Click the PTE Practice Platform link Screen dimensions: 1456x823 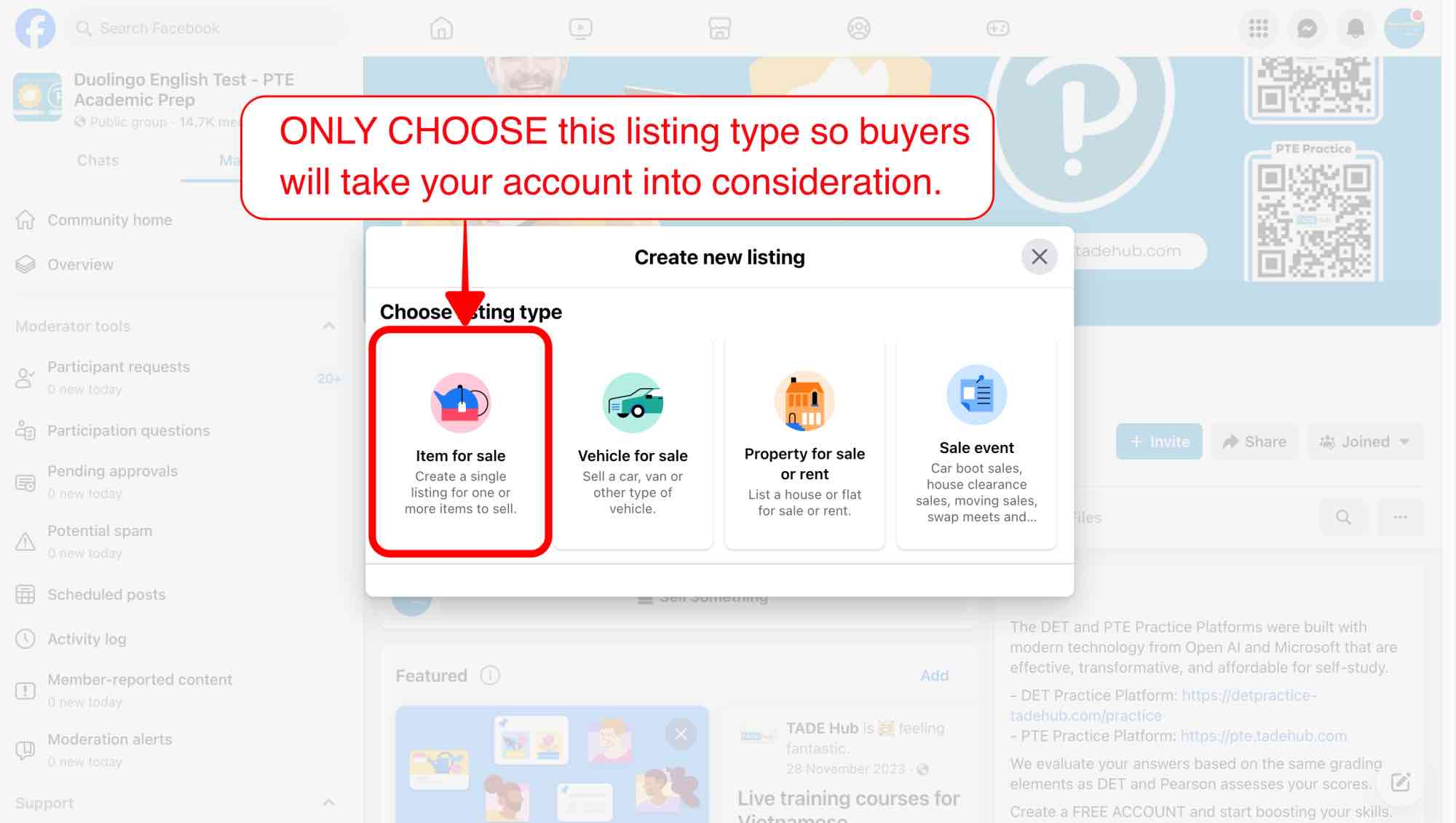pyautogui.click(x=1263, y=736)
